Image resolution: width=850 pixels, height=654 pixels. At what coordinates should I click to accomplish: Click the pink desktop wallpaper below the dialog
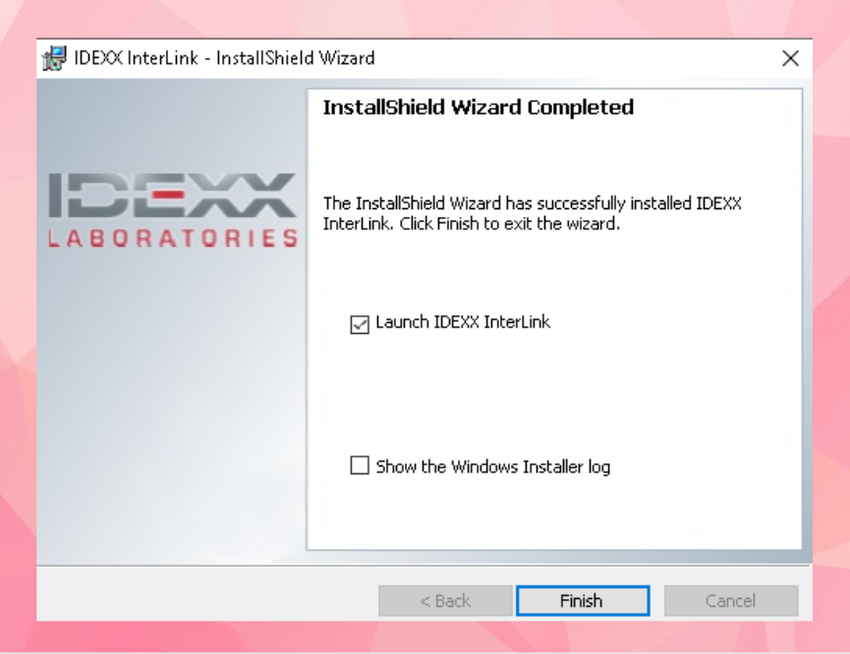tap(425, 637)
